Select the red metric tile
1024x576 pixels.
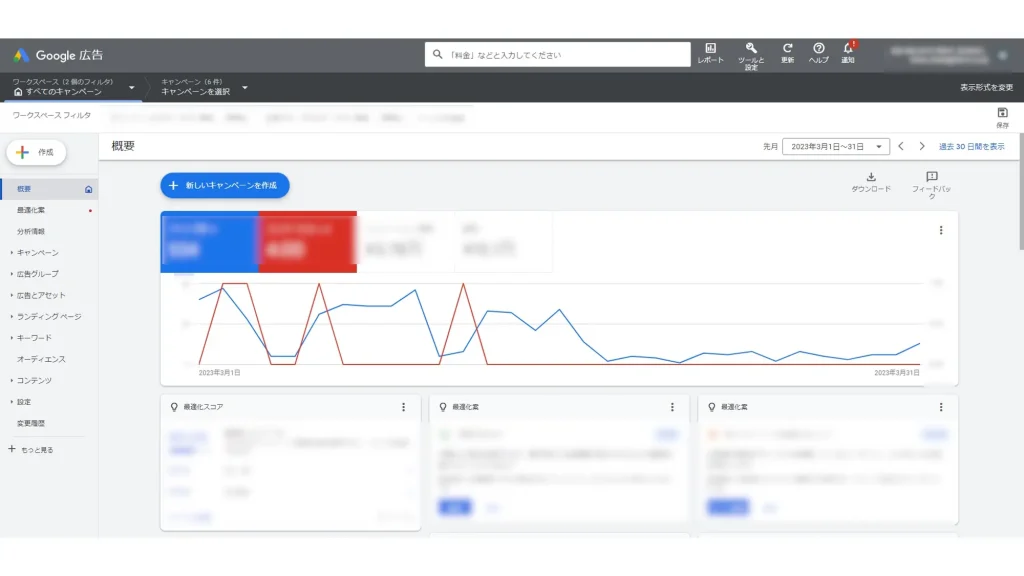(x=307, y=241)
